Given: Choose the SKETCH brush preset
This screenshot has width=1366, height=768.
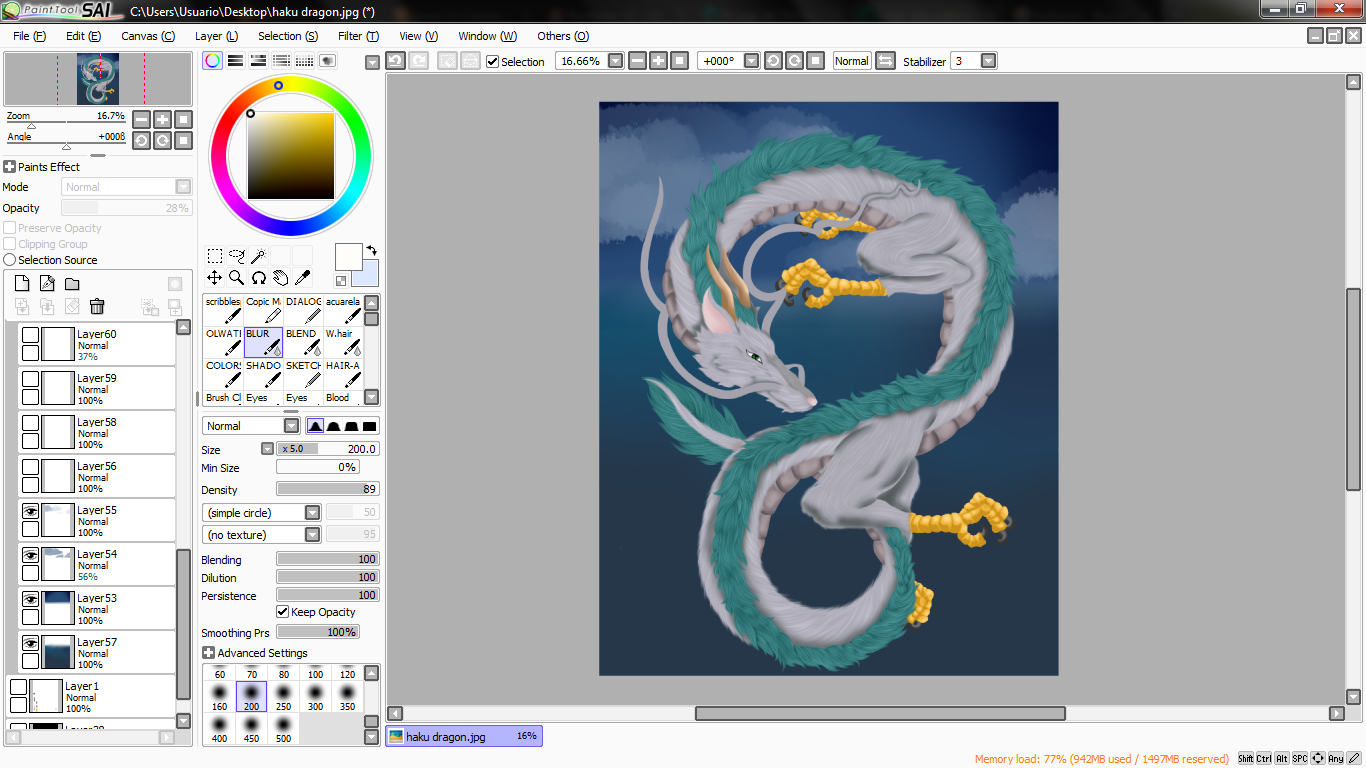Looking at the screenshot, I should click(303, 374).
